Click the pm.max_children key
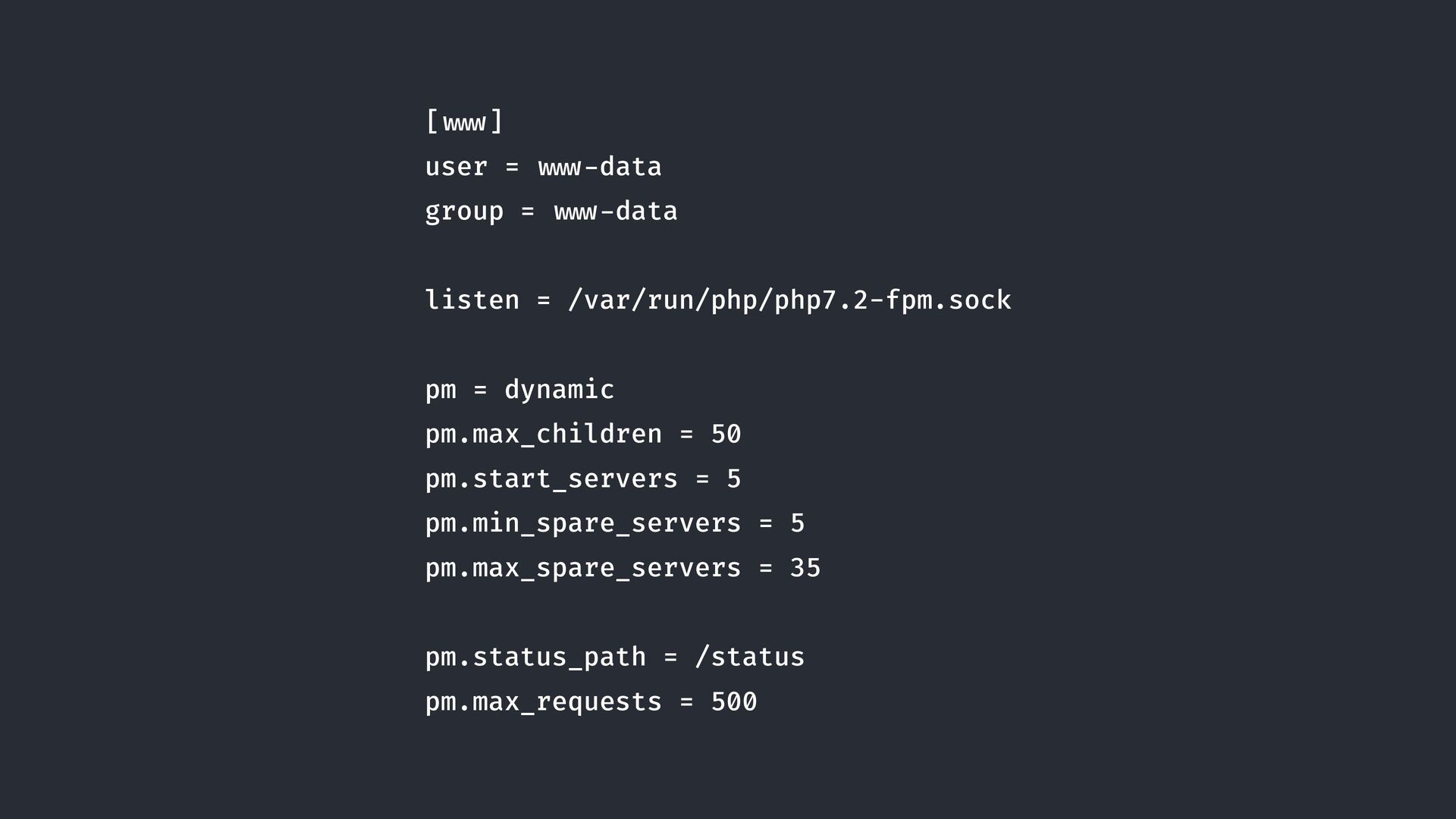This screenshot has width=1456, height=819. point(543,435)
